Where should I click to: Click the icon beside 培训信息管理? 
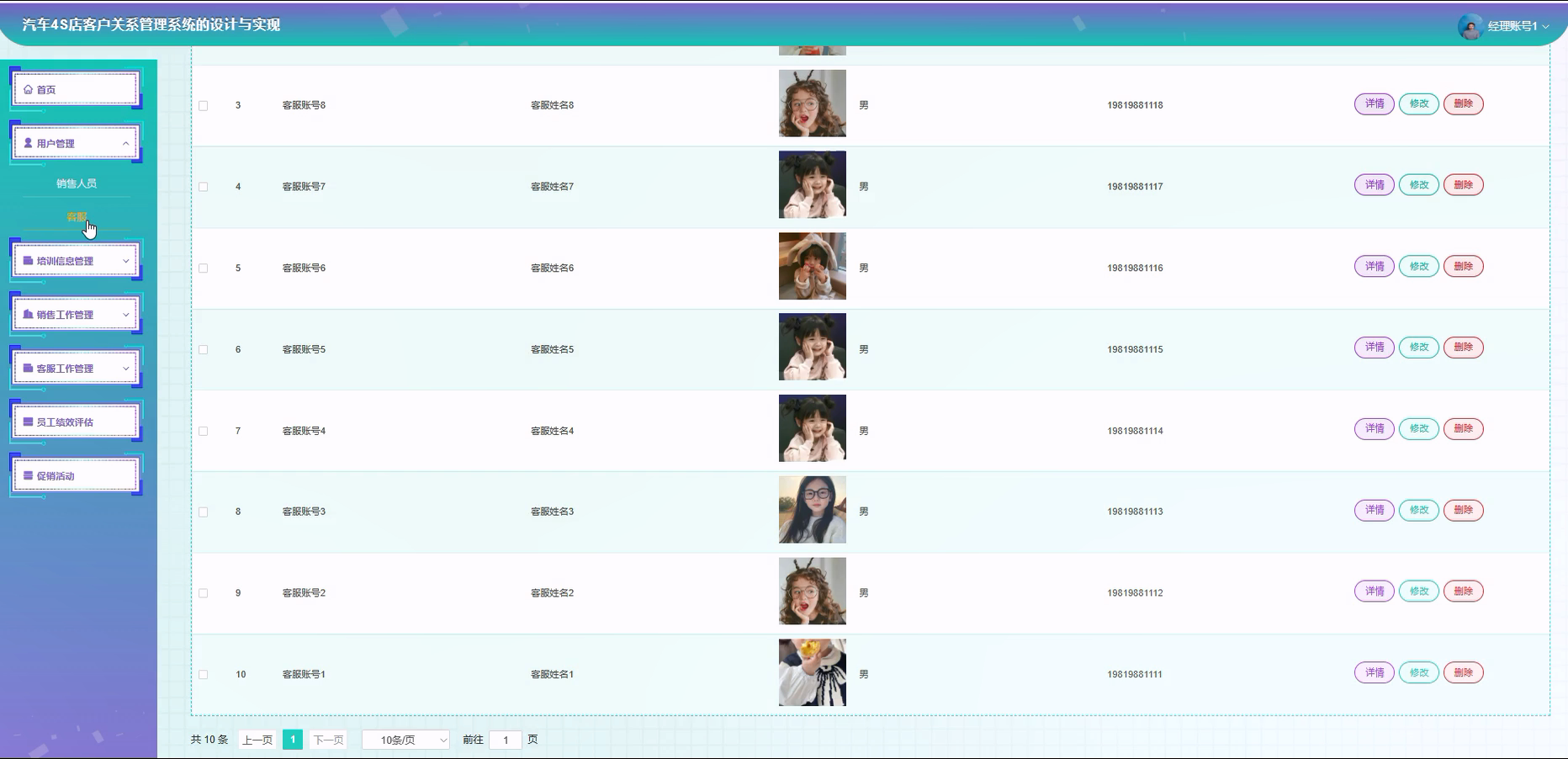click(x=28, y=261)
